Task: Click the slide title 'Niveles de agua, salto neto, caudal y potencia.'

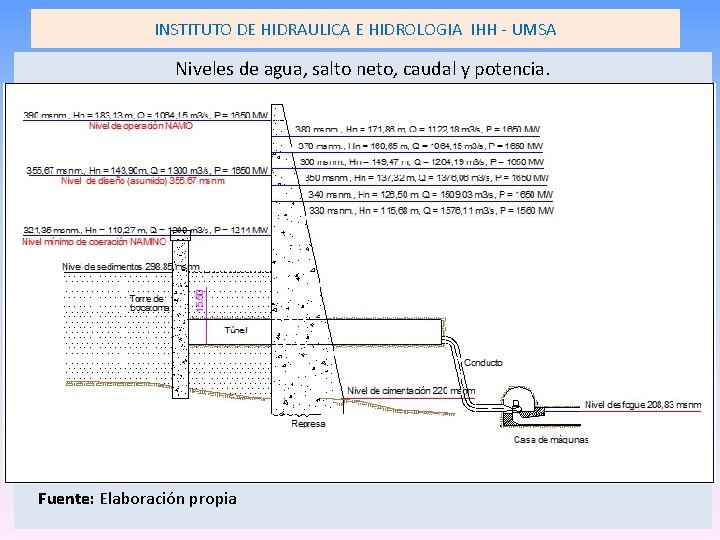Action: point(363,69)
